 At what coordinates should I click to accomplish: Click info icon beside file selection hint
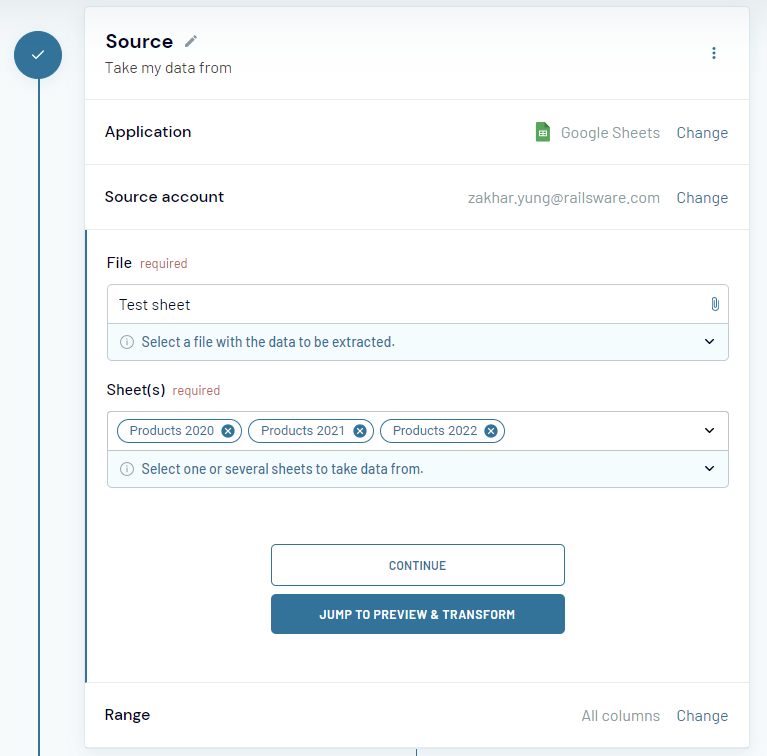(127, 342)
